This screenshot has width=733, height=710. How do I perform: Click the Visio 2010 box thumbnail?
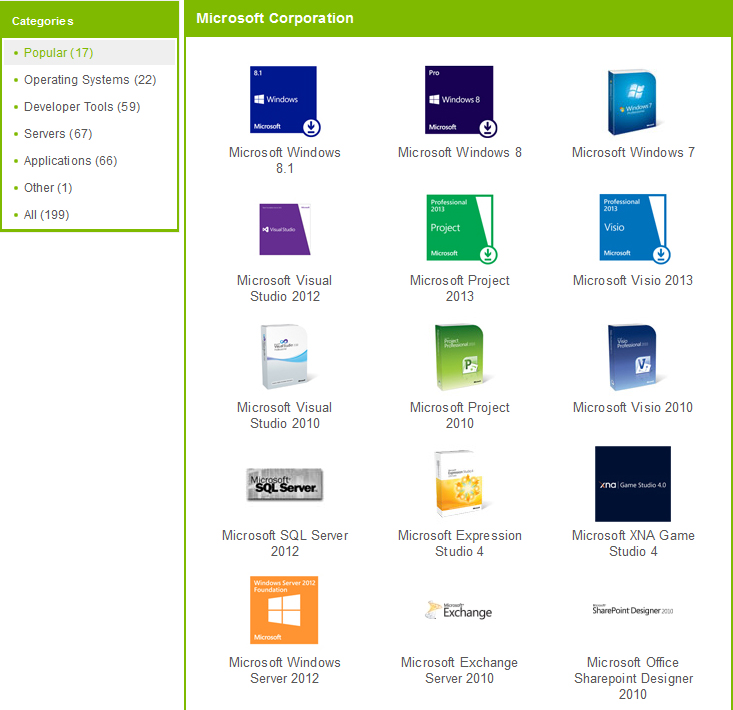click(633, 357)
